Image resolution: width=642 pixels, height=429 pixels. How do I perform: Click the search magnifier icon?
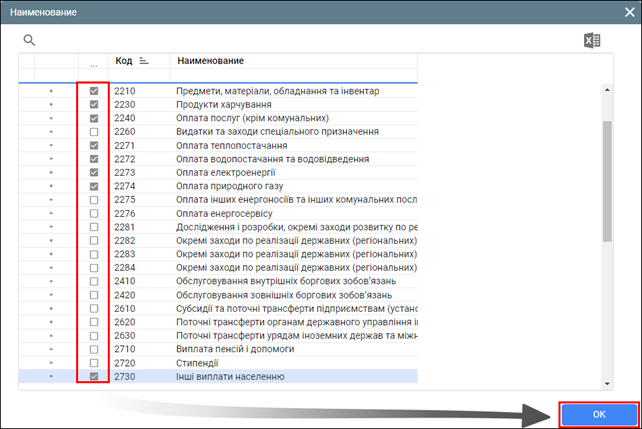point(29,40)
